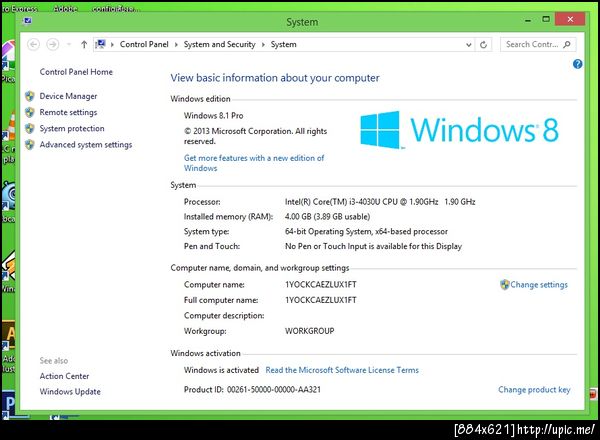Select the Windows 8.1 Pro text
This screenshot has height=440, width=600.
tap(214, 116)
